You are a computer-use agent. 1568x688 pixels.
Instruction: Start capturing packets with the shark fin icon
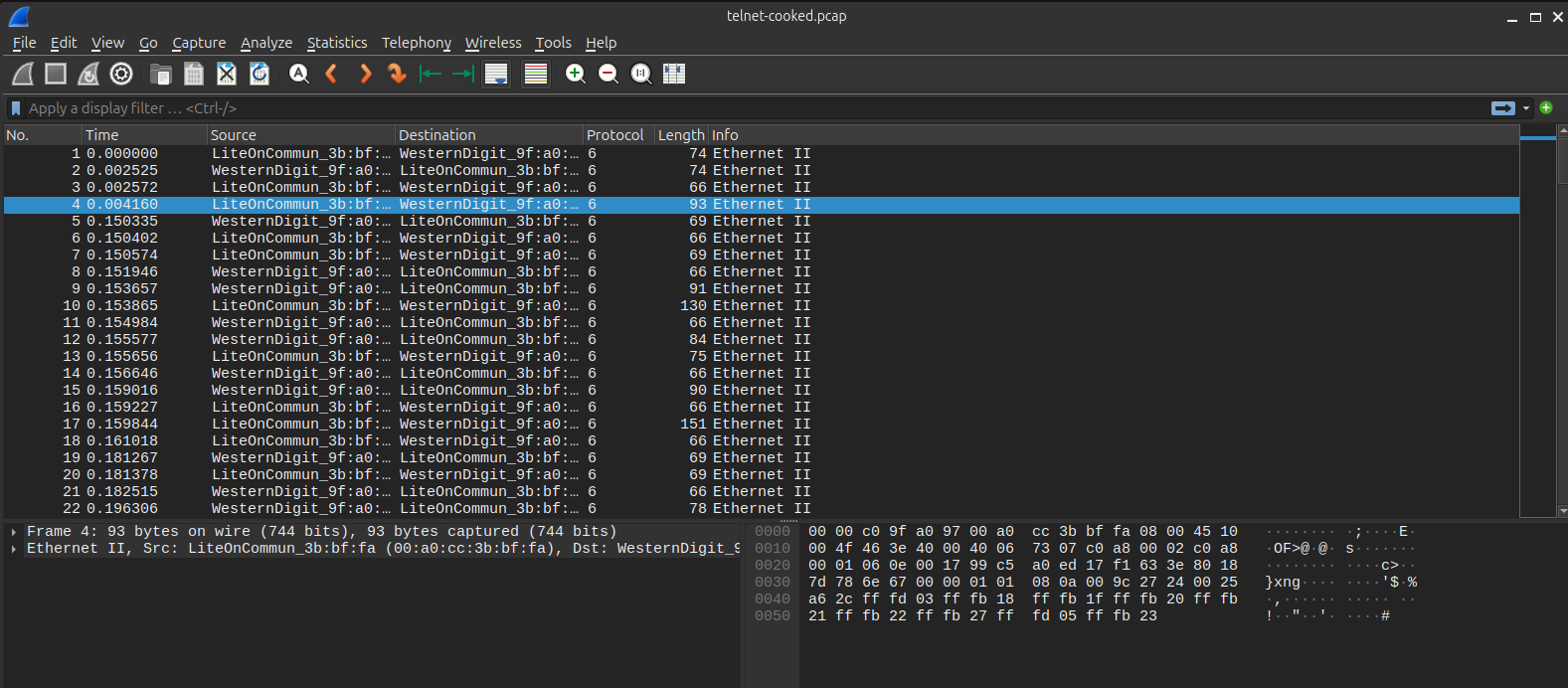click(23, 74)
